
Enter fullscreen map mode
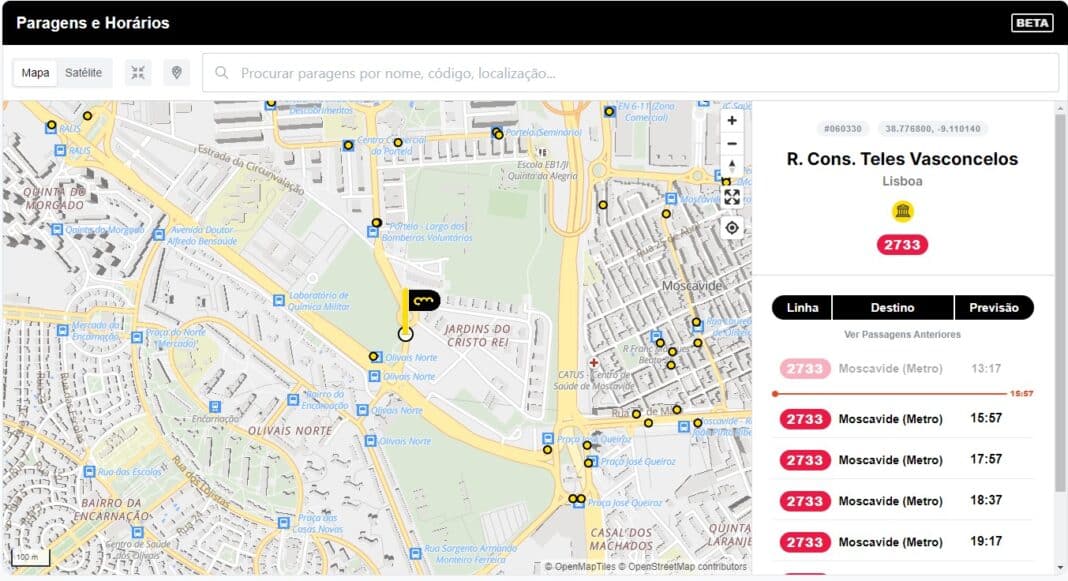pyautogui.click(x=732, y=197)
